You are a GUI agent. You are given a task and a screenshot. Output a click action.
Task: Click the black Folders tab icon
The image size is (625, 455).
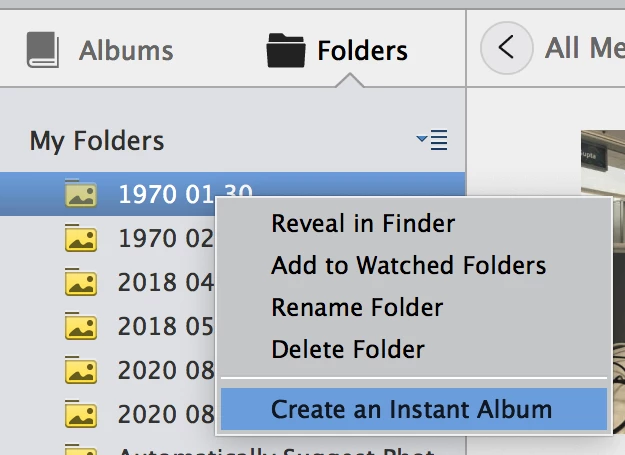tap(286, 50)
